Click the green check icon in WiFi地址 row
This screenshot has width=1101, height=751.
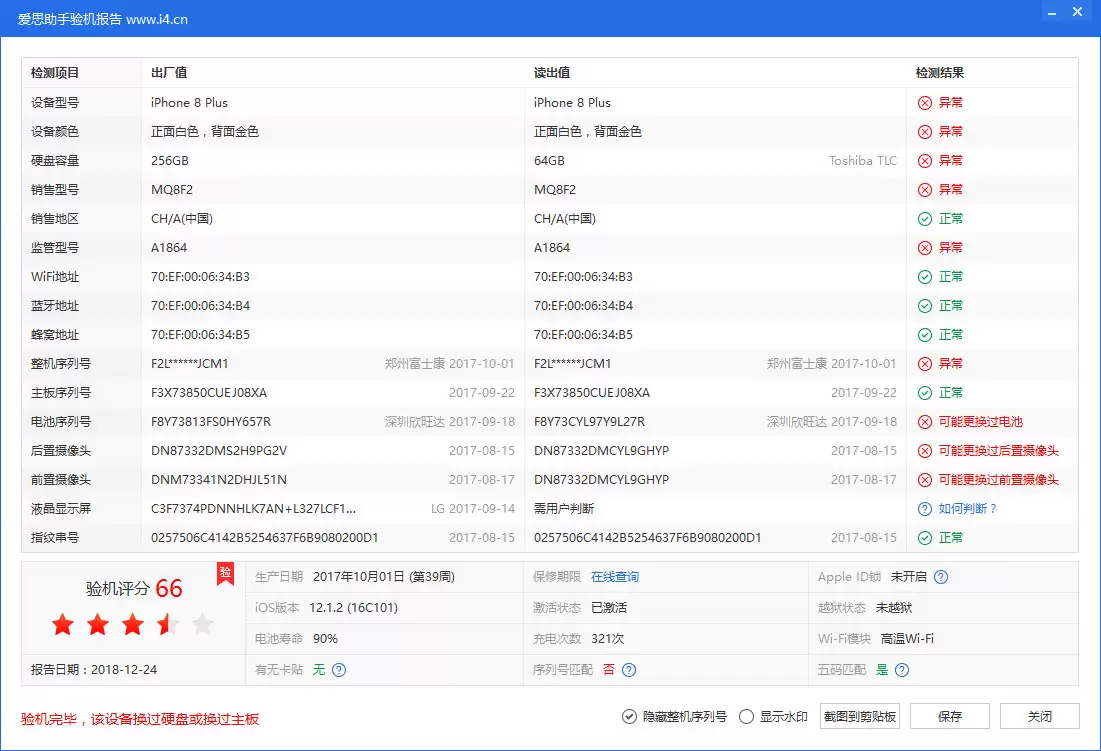click(925, 277)
